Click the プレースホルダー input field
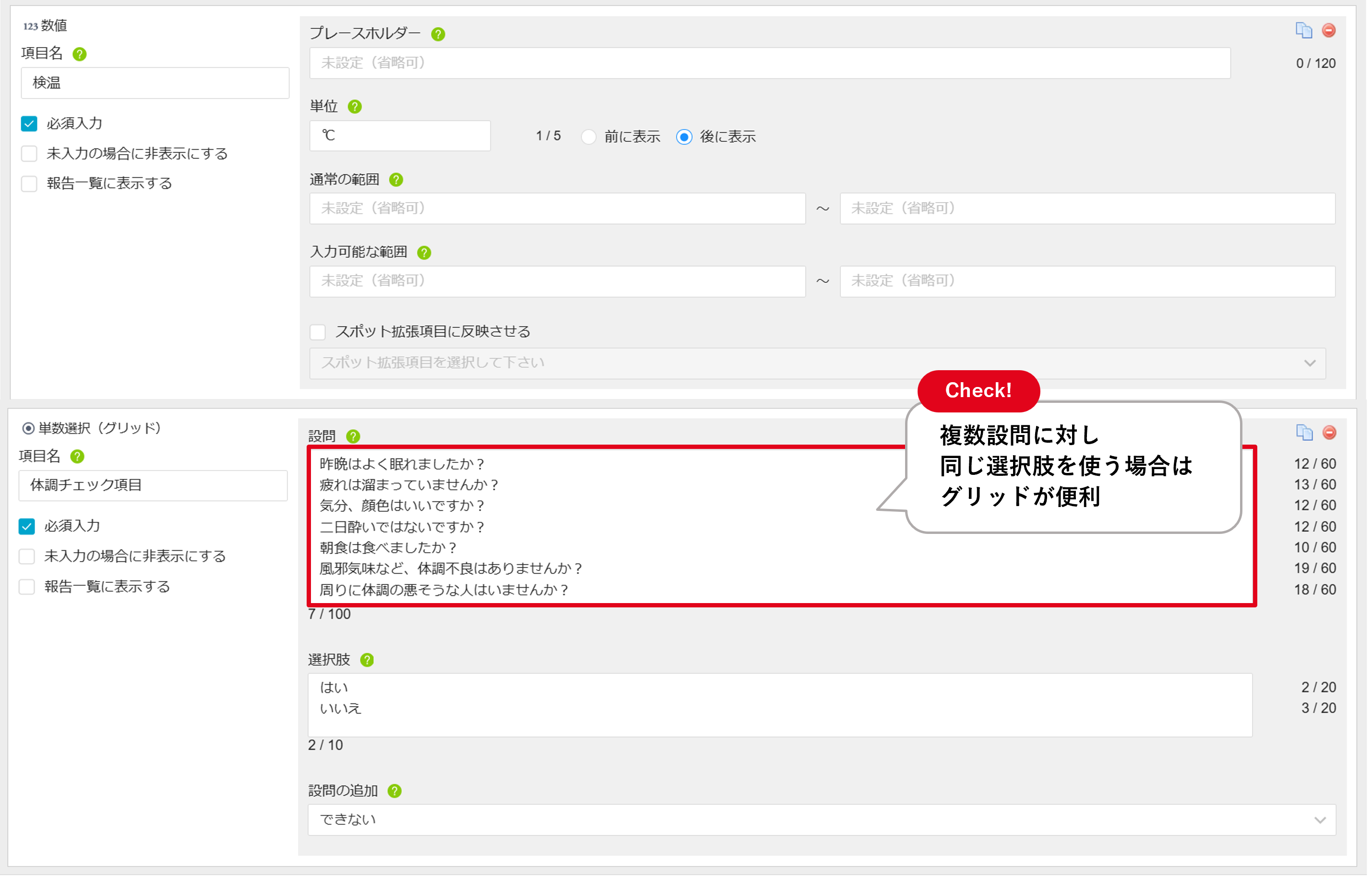Screen dimensions: 1372x895 coord(770,63)
